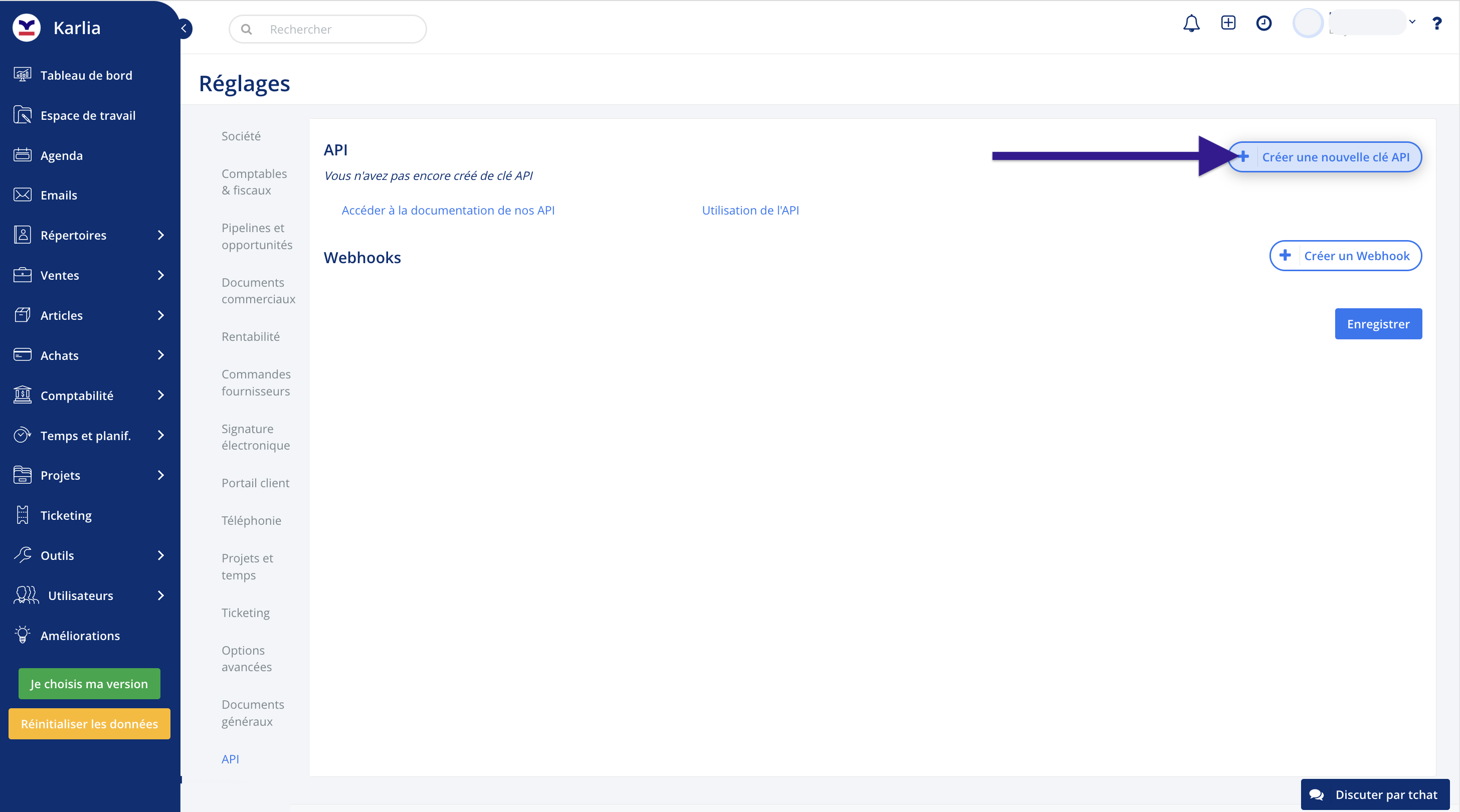Expand the Comptabilité submenu chevron
Screen dimensions: 1460x812
tap(161, 395)
